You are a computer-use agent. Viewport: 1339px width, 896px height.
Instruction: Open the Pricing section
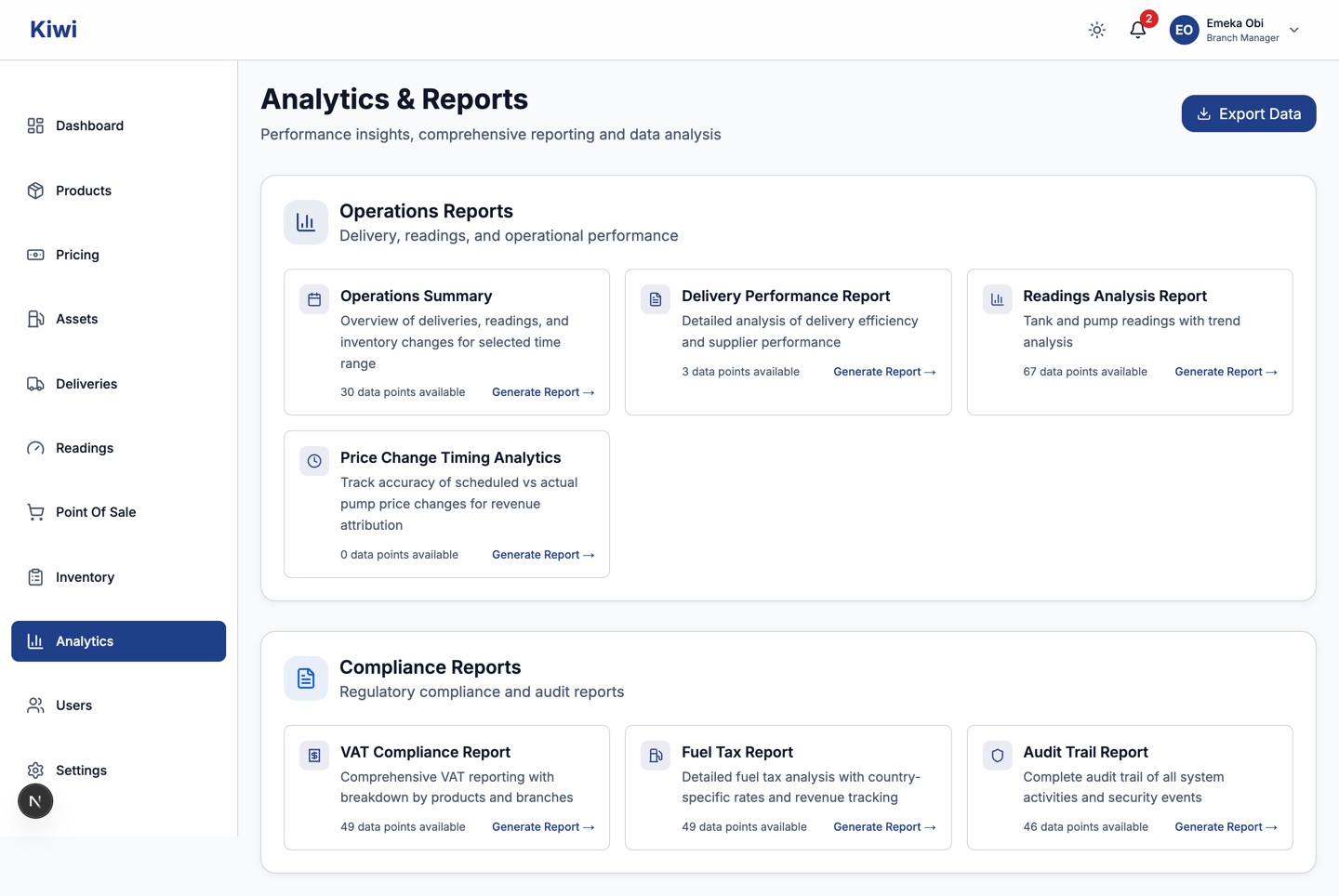[x=118, y=255]
